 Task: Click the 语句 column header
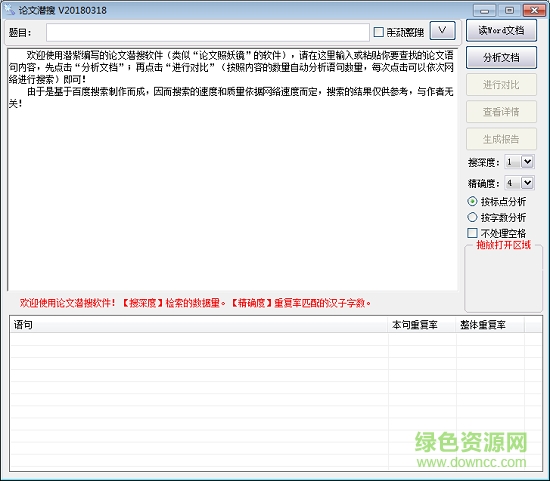[199, 325]
